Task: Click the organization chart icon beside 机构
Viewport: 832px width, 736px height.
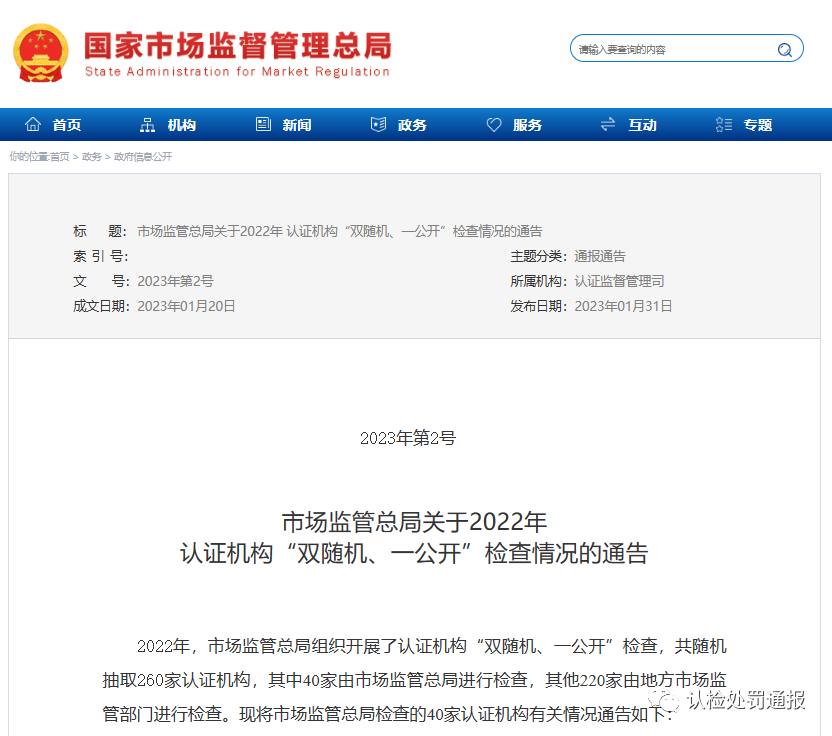Action: (148, 125)
